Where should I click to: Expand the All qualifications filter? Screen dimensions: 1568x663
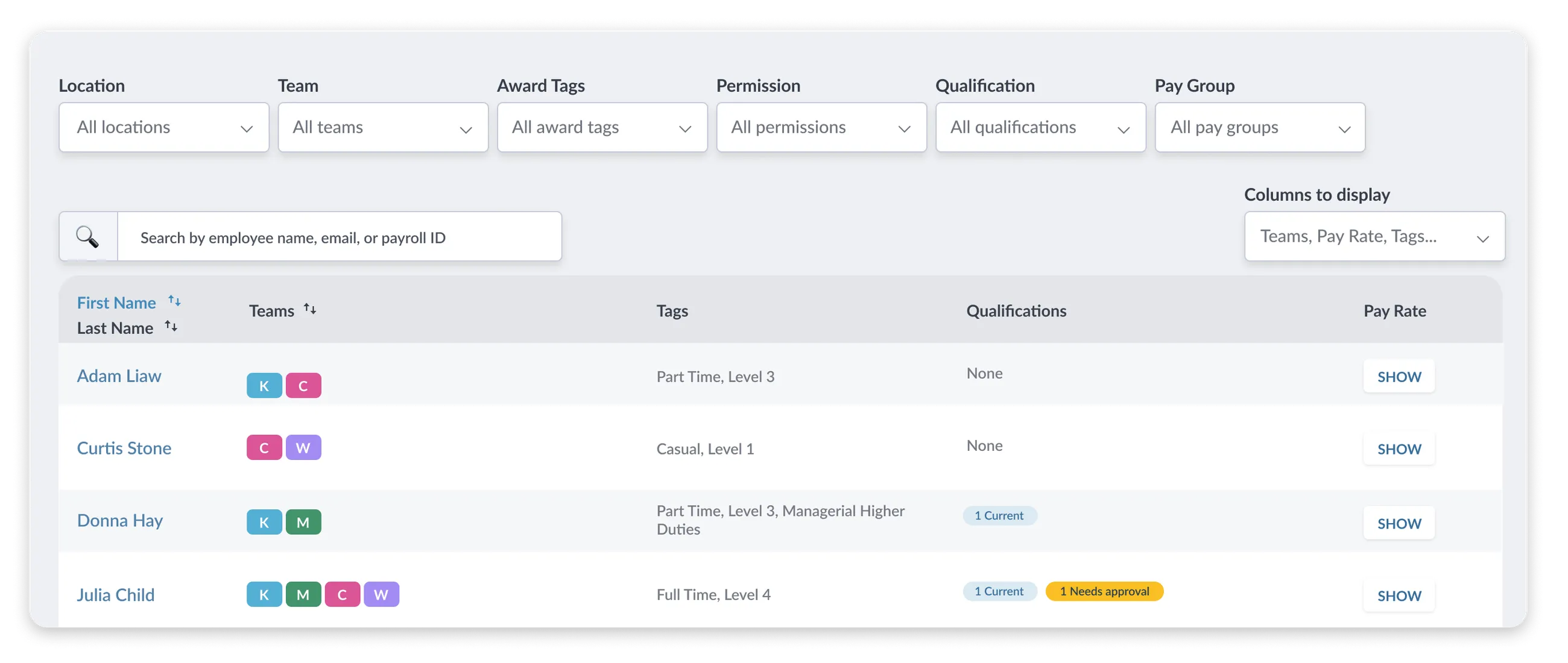click(1040, 127)
